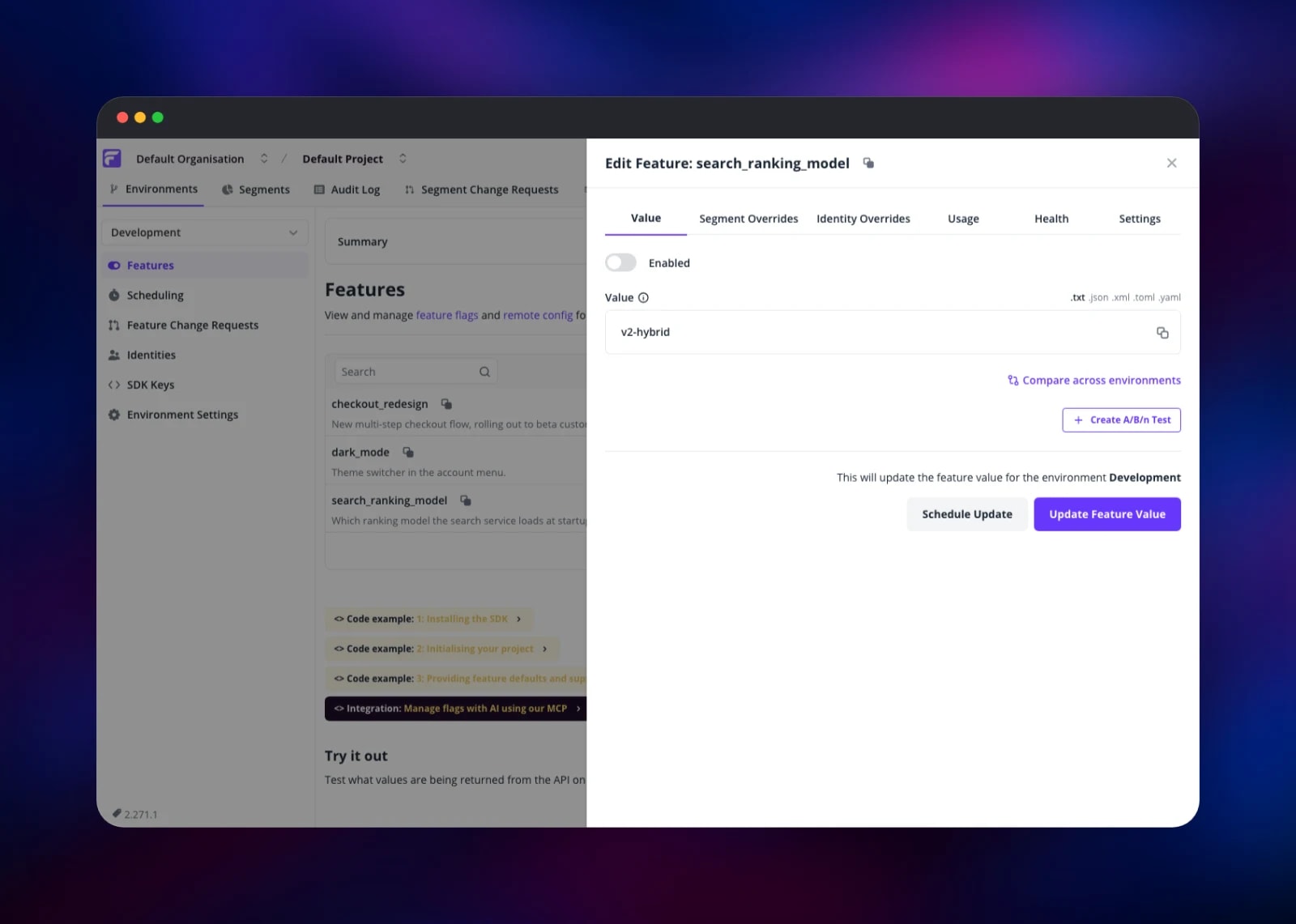
Task: Select the .yaml value format
Action: 1170,297
